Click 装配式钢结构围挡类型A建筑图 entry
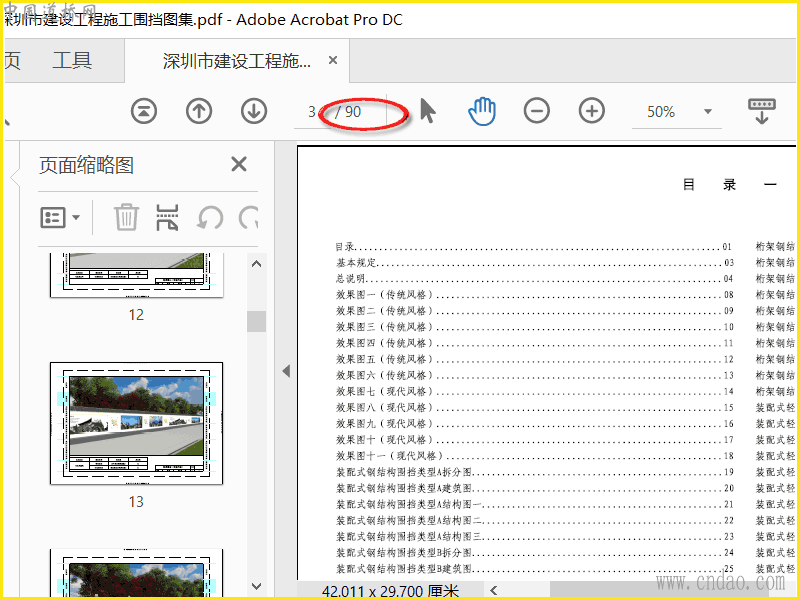 pyautogui.click(x=534, y=488)
